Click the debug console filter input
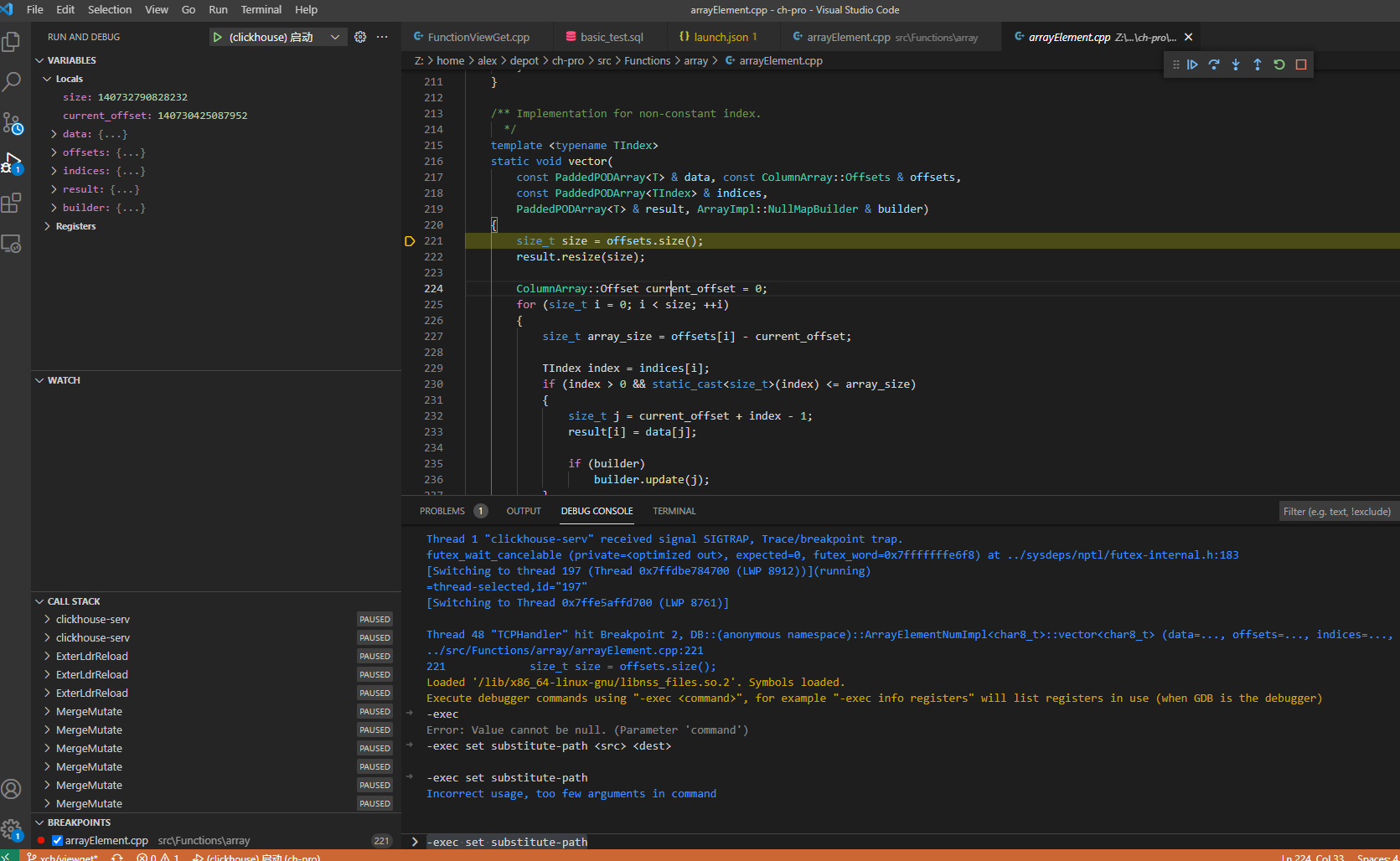1400x861 pixels. coord(1336,512)
